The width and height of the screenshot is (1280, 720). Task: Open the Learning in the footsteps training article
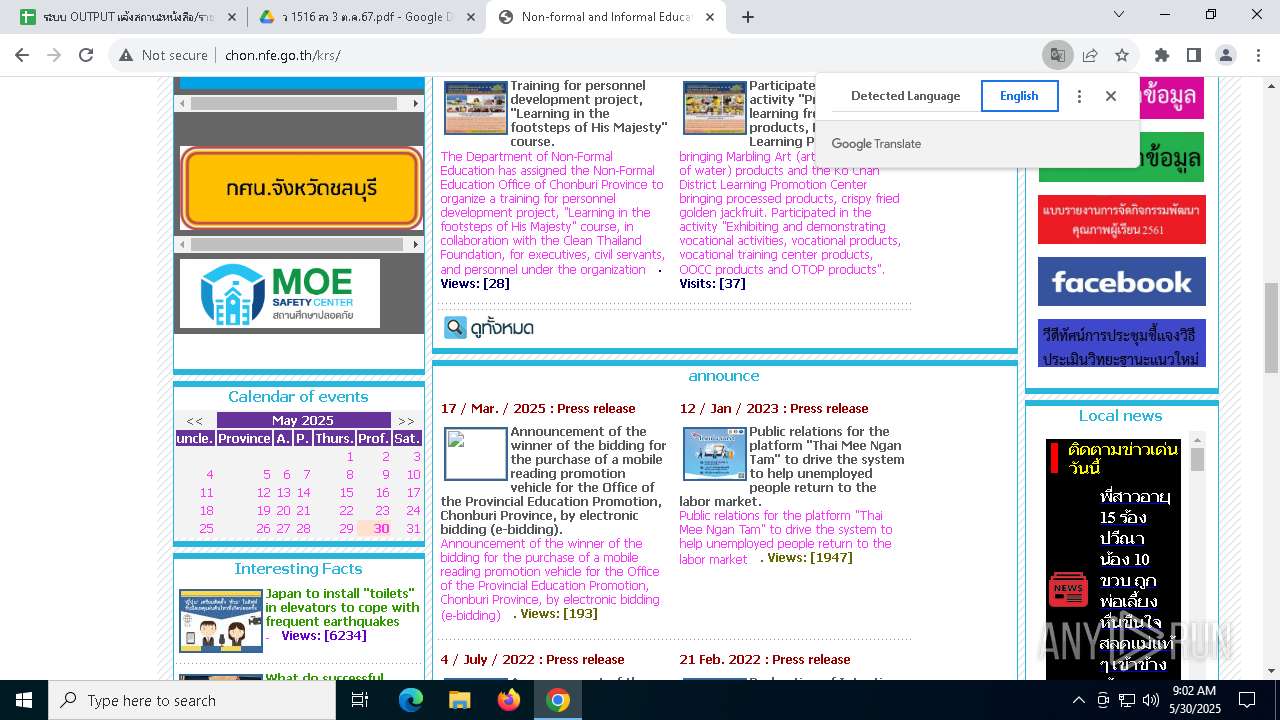pyautogui.click(x=589, y=113)
